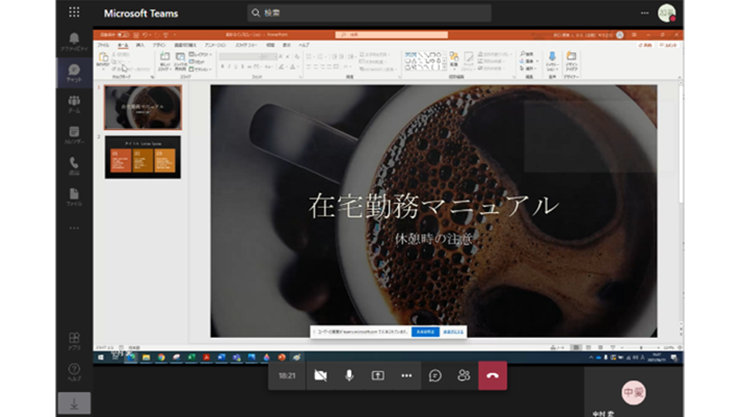Open Select dropdown in editing group
The width and height of the screenshot is (740, 417).
click(528, 68)
